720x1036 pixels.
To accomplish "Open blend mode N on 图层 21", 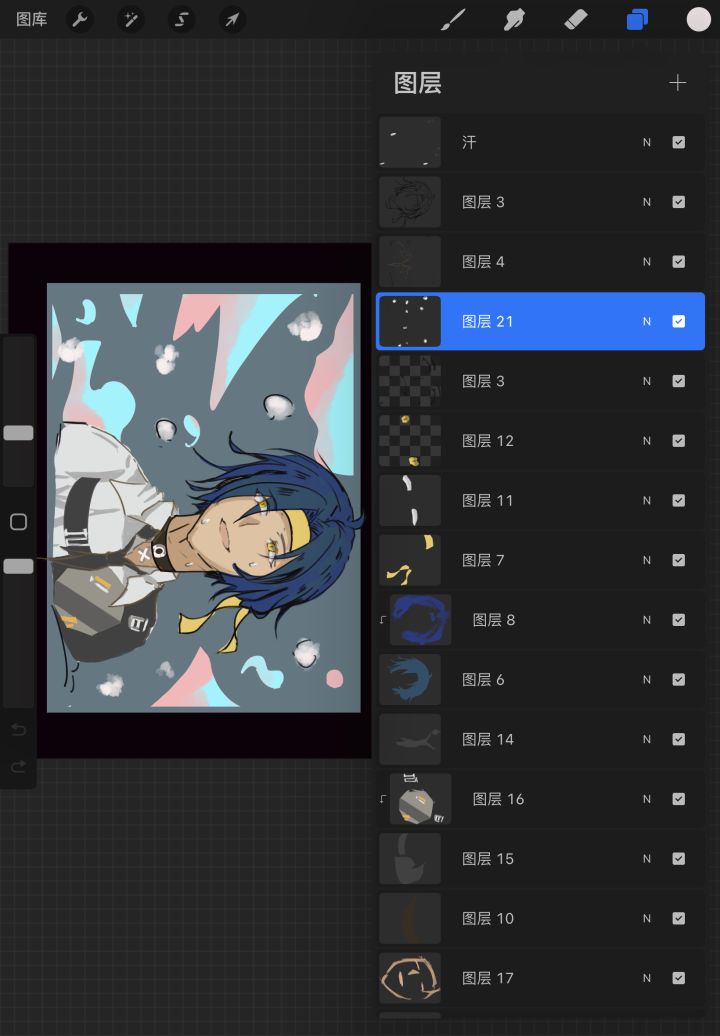I will [x=647, y=321].
